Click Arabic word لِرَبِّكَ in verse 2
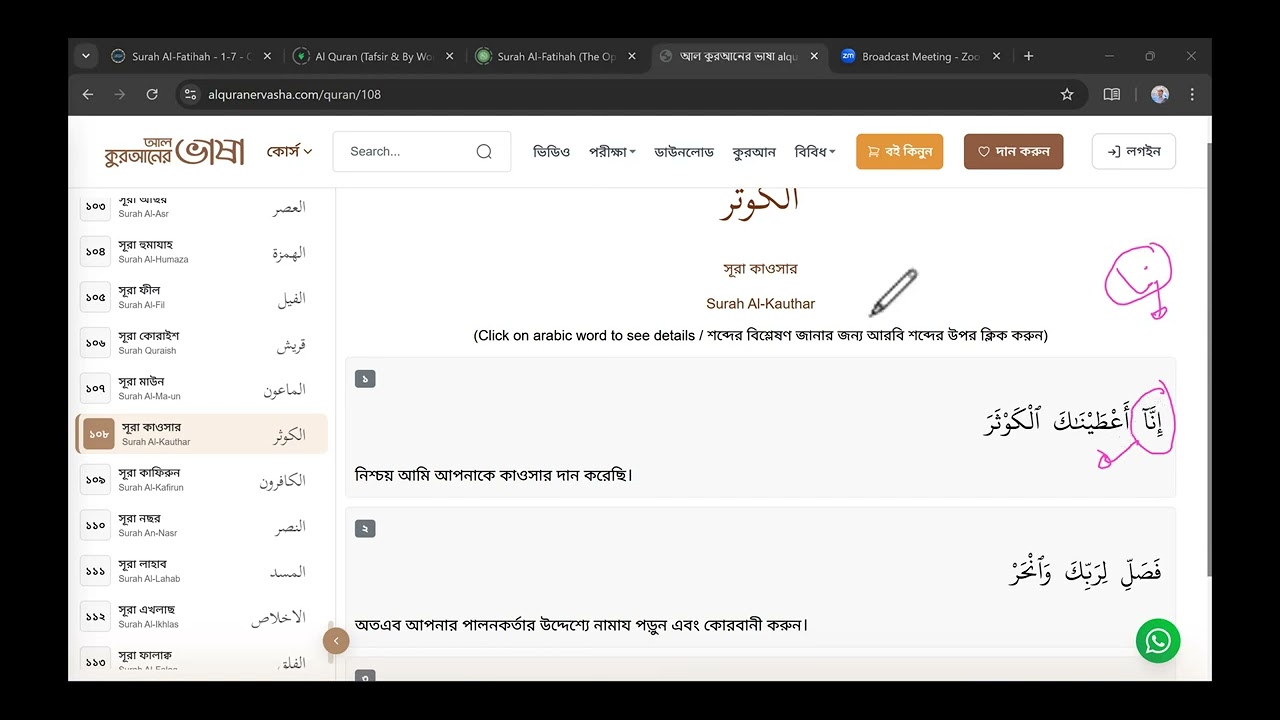 pos(1085,572)
